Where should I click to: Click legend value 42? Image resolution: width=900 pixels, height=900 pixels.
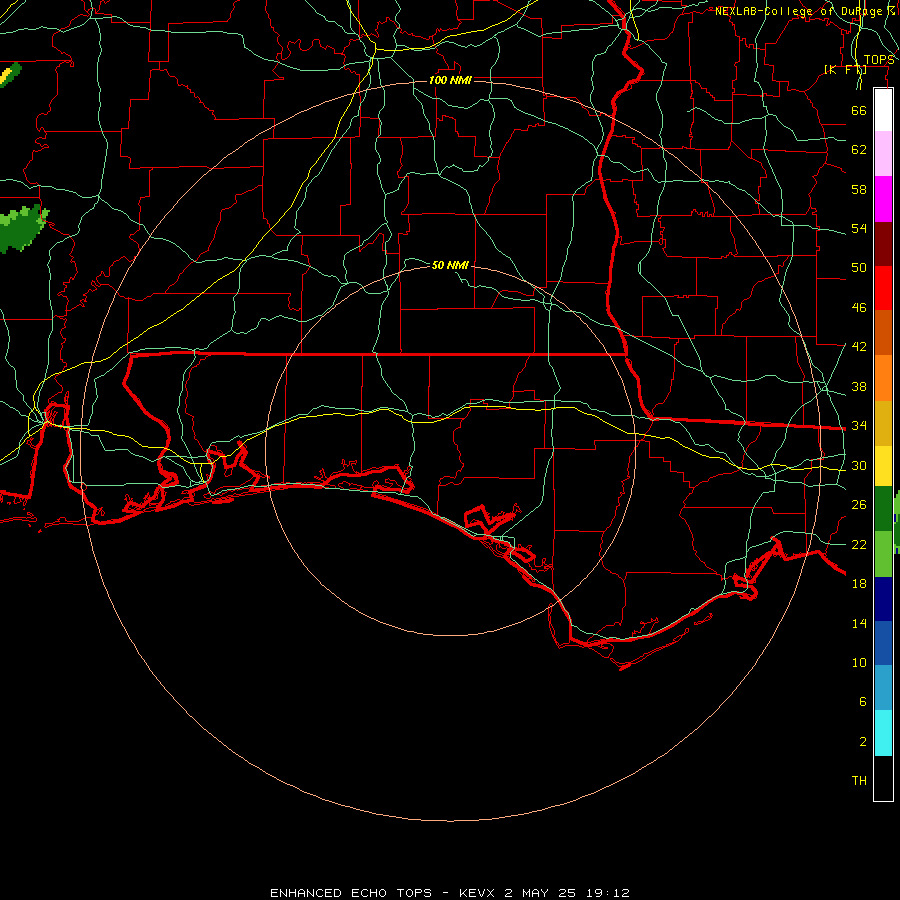pyautogui.click(x=859, y=347)
